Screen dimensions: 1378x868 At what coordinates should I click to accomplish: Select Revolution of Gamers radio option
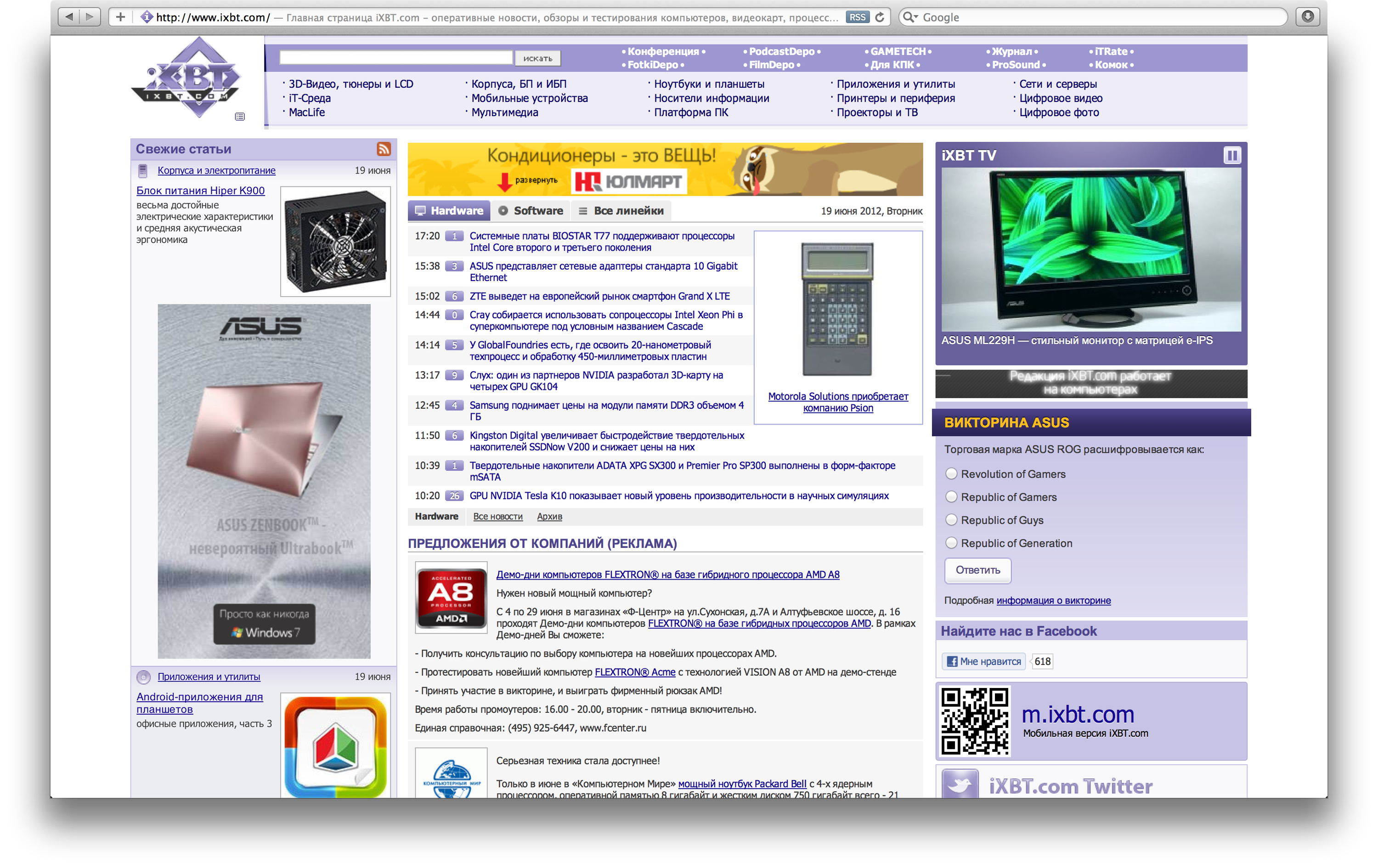tap(951, 474)
